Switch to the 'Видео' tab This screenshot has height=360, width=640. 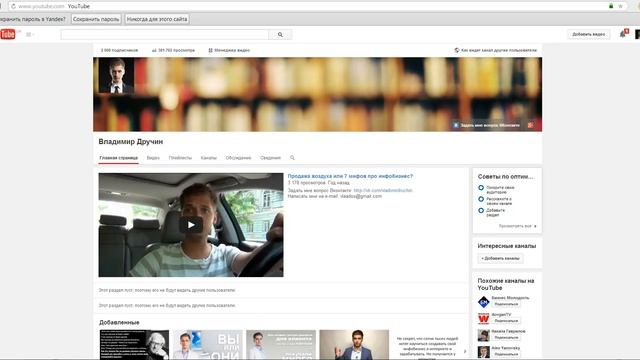tap(153, 158)
